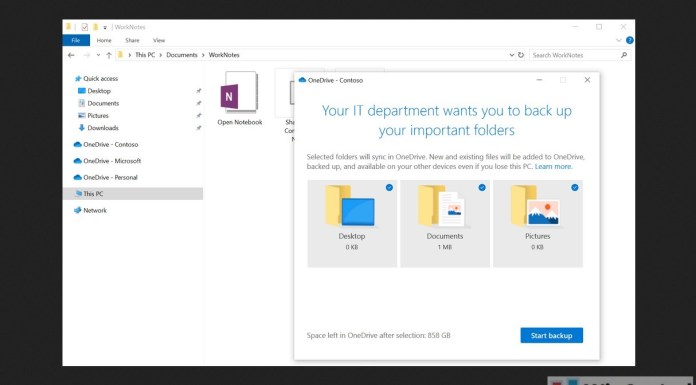Switch to the View ribbon tab
Screen dimensions: 696x385
(159, 40)
